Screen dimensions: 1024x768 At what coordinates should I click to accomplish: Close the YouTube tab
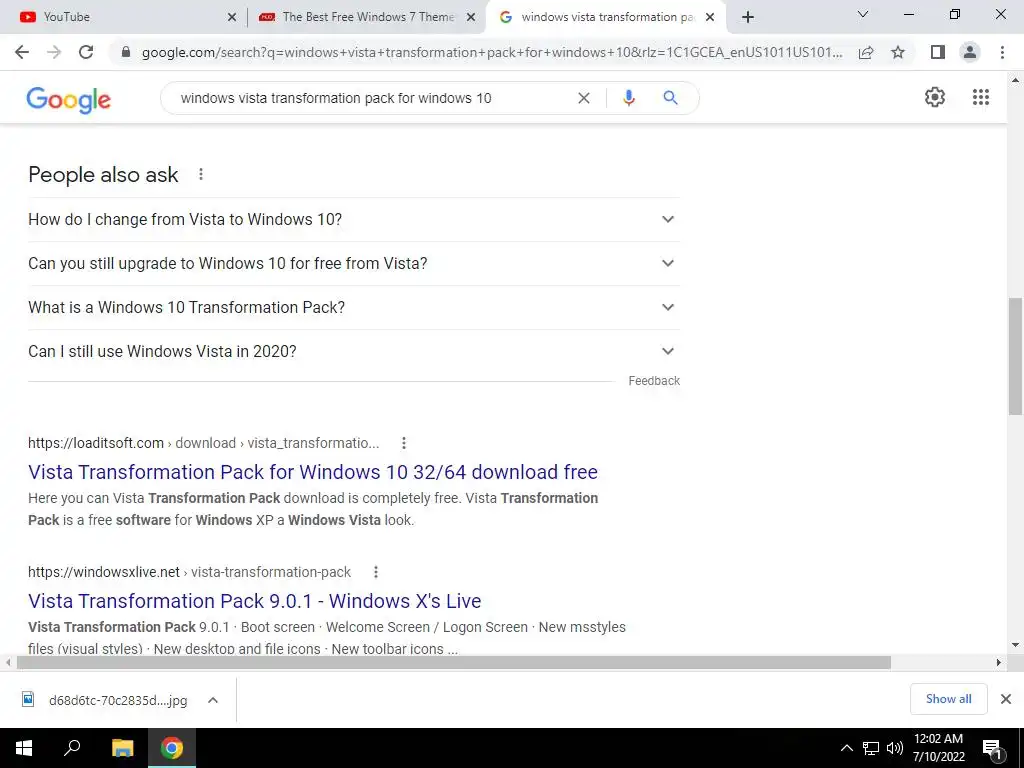click(x=232, y=17)
